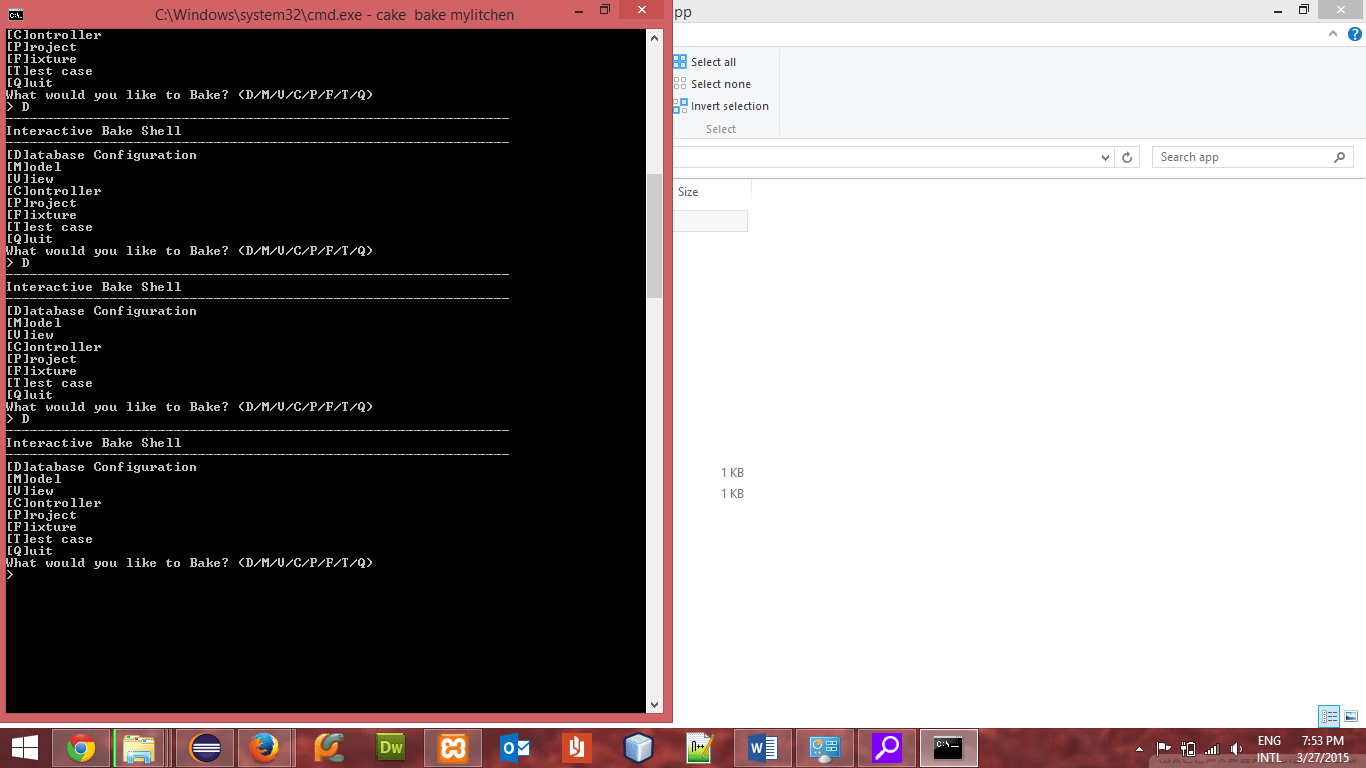1366x768 pixels.
Task: Open the Windows Start menu
Action: pos(24,747)
